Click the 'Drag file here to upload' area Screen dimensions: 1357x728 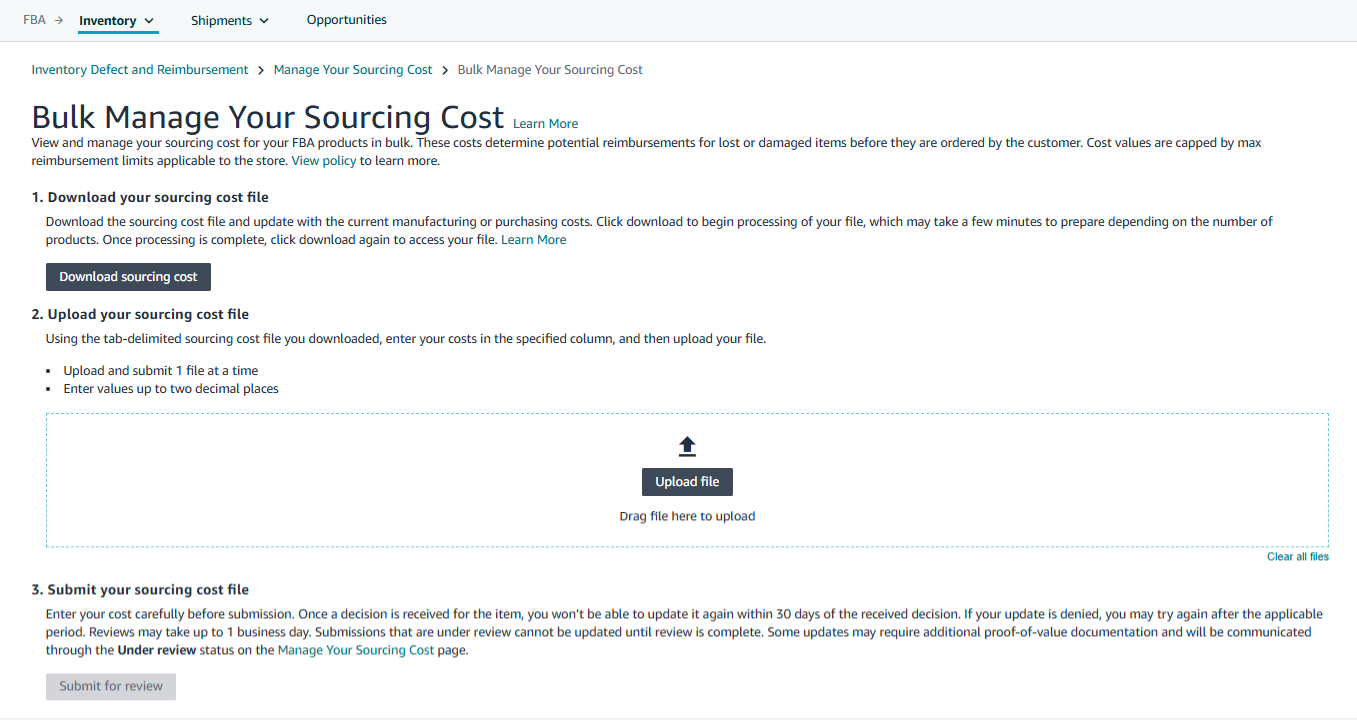tap(687, 517)
